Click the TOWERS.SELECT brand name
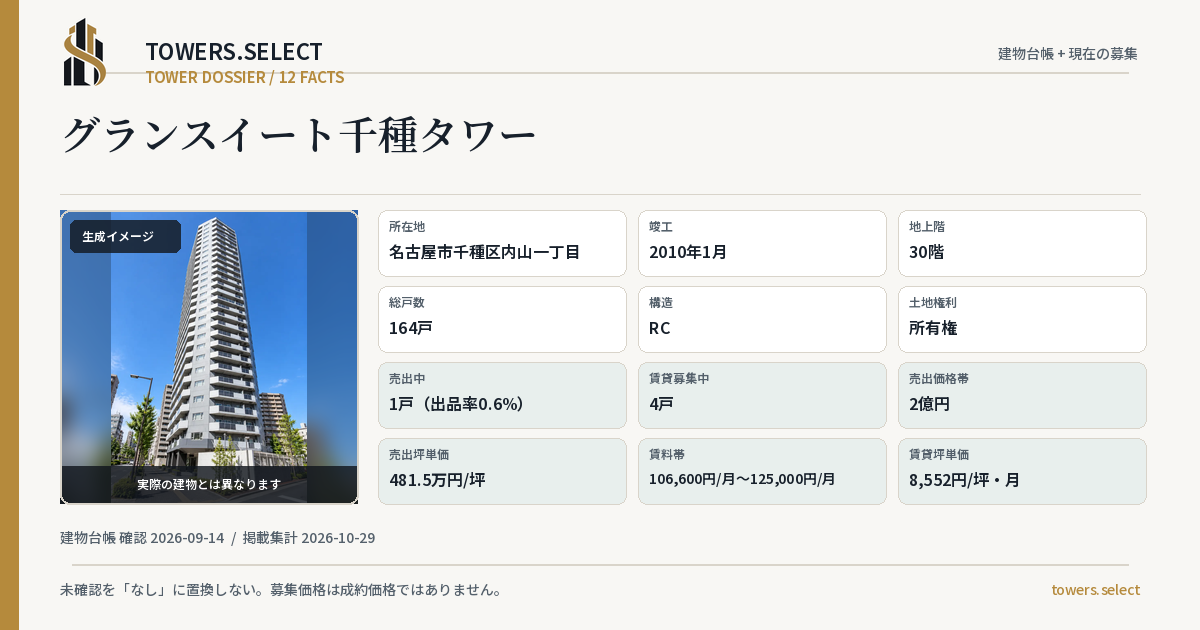 (234, 52)
